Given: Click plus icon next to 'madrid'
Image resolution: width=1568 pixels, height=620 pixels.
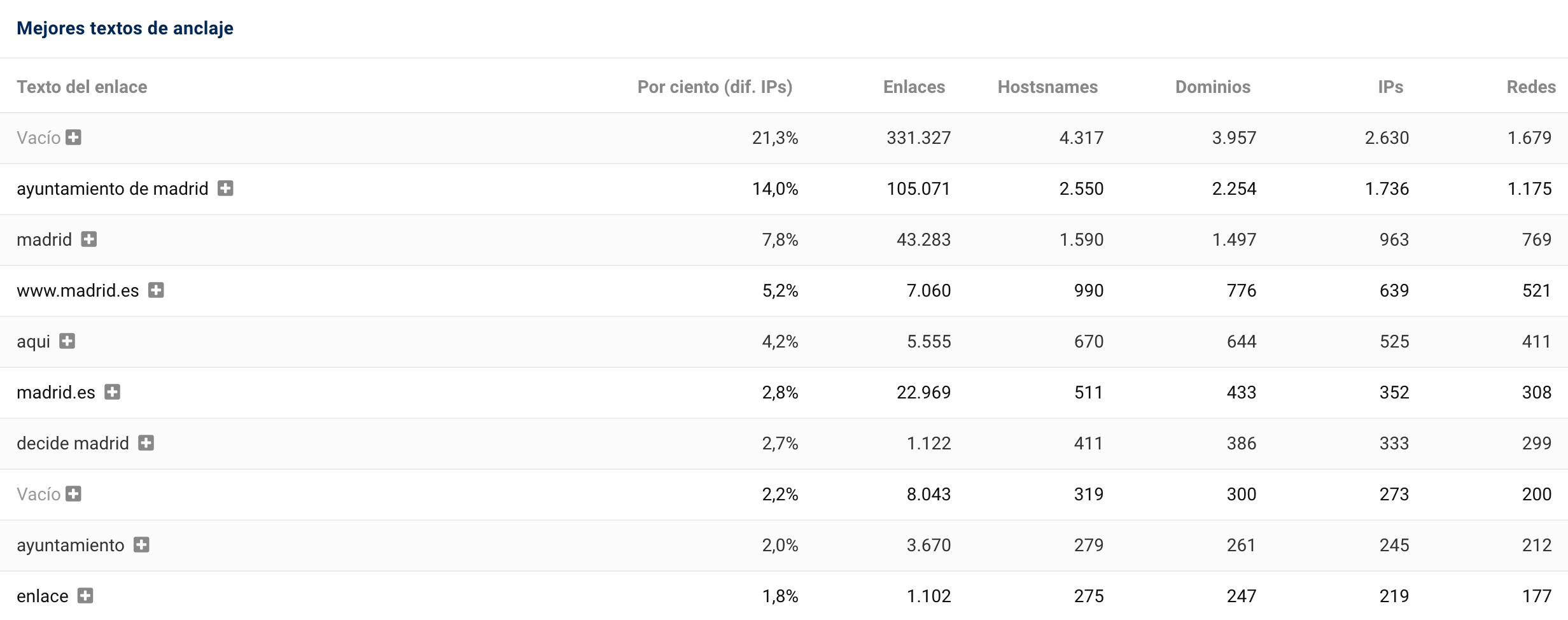Looking at the screenshot, I should [x=89, y=239].
